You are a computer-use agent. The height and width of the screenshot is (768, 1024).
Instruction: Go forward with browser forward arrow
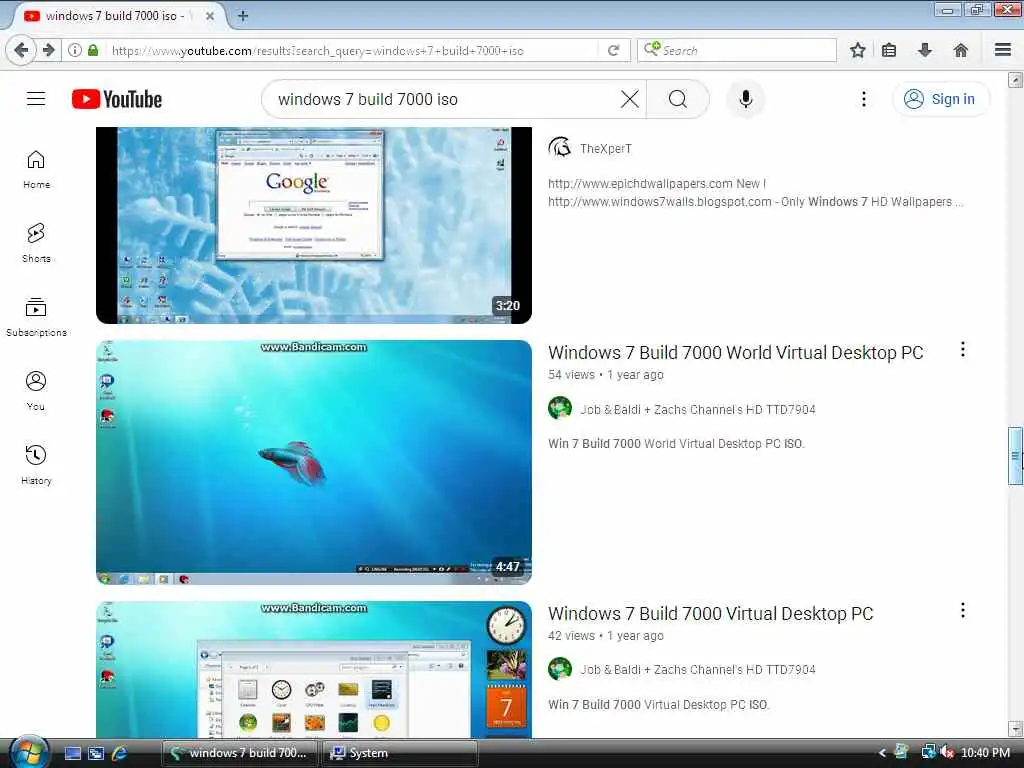coord(49,50)
